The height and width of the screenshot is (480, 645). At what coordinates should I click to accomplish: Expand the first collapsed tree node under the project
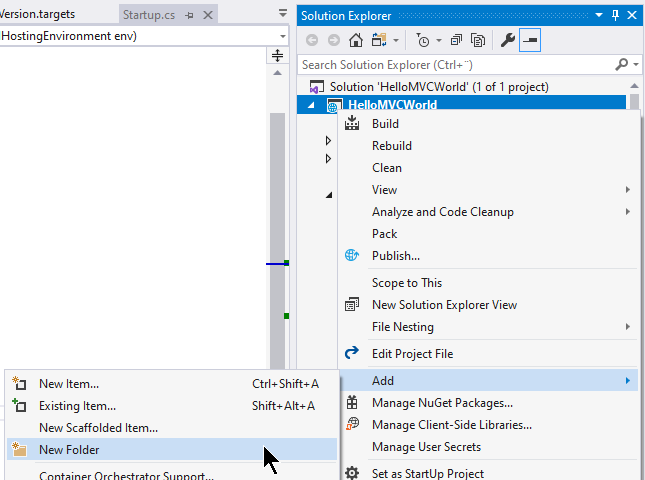tap(328, 141)
